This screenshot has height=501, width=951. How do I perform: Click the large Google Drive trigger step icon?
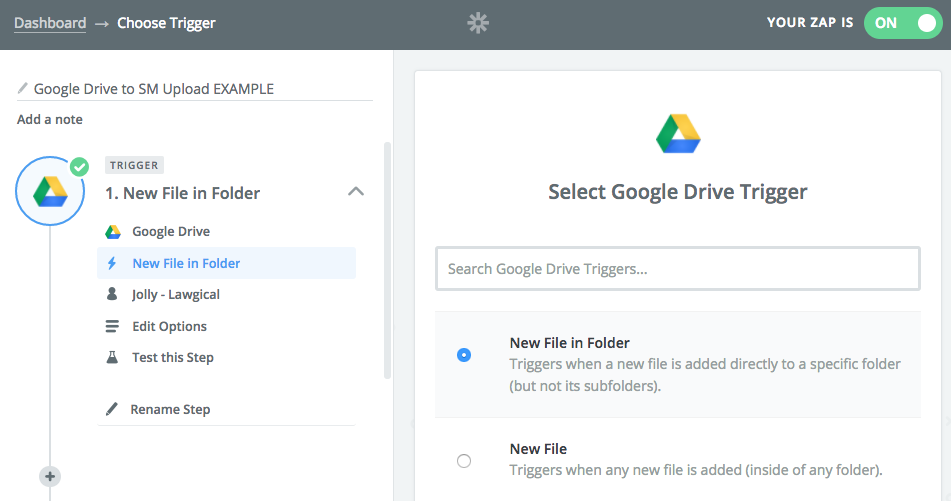pos(50,190)
